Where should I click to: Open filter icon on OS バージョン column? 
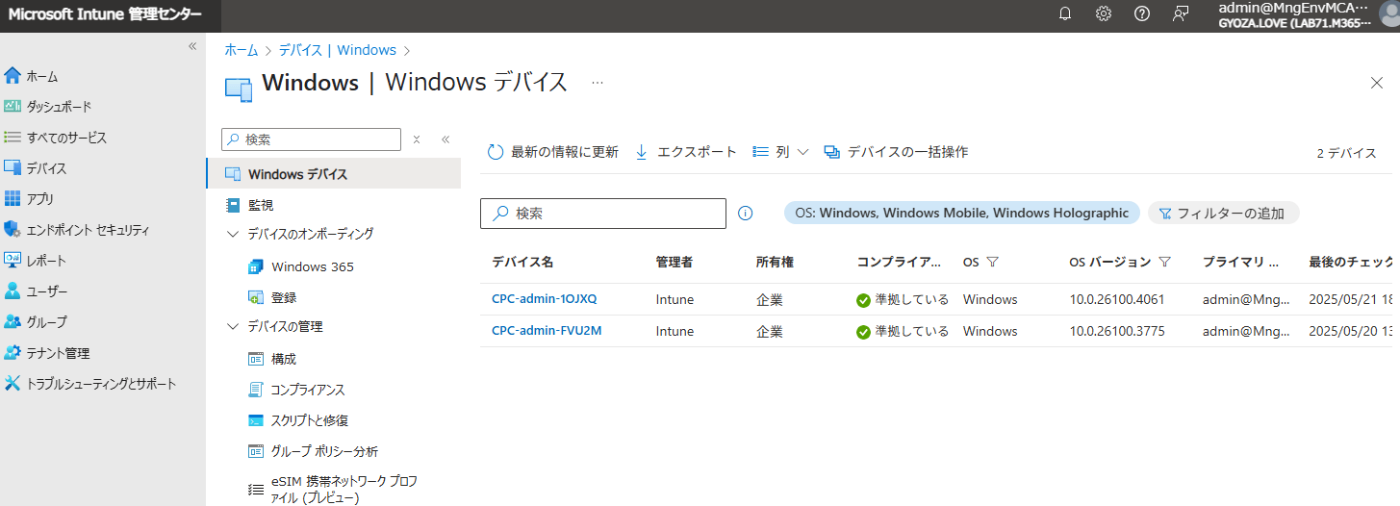(1165, 262)
